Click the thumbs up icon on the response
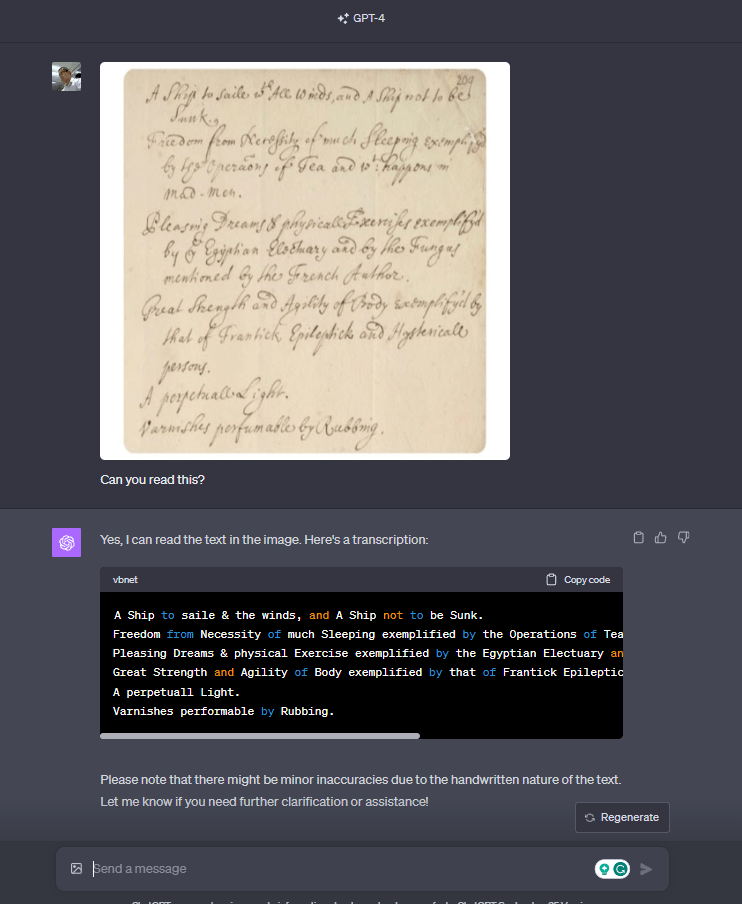The width and height of the screenshot is (742, 904). (661, 538)
